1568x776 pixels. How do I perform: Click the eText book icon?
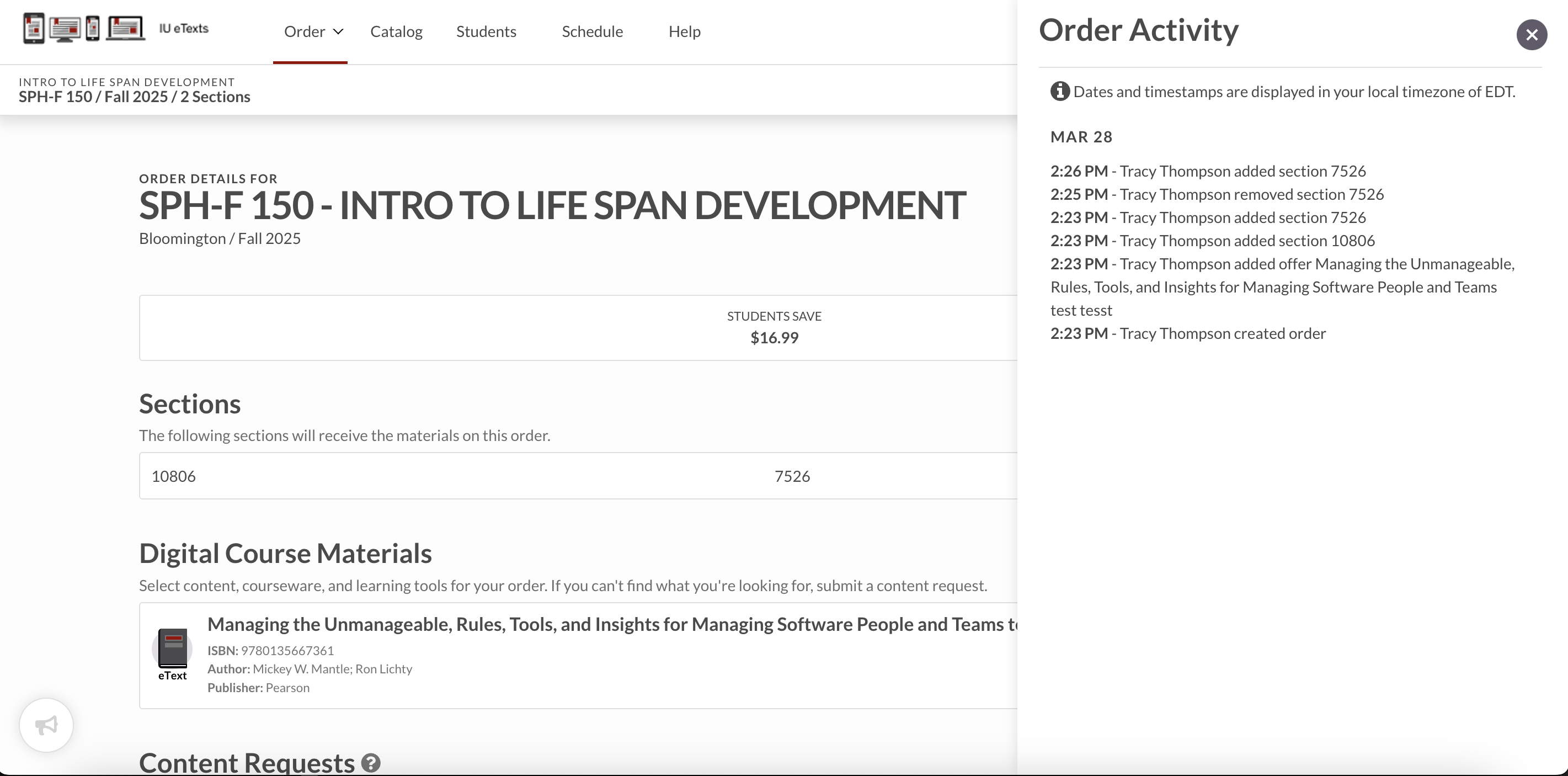click(x=172, y=648)
